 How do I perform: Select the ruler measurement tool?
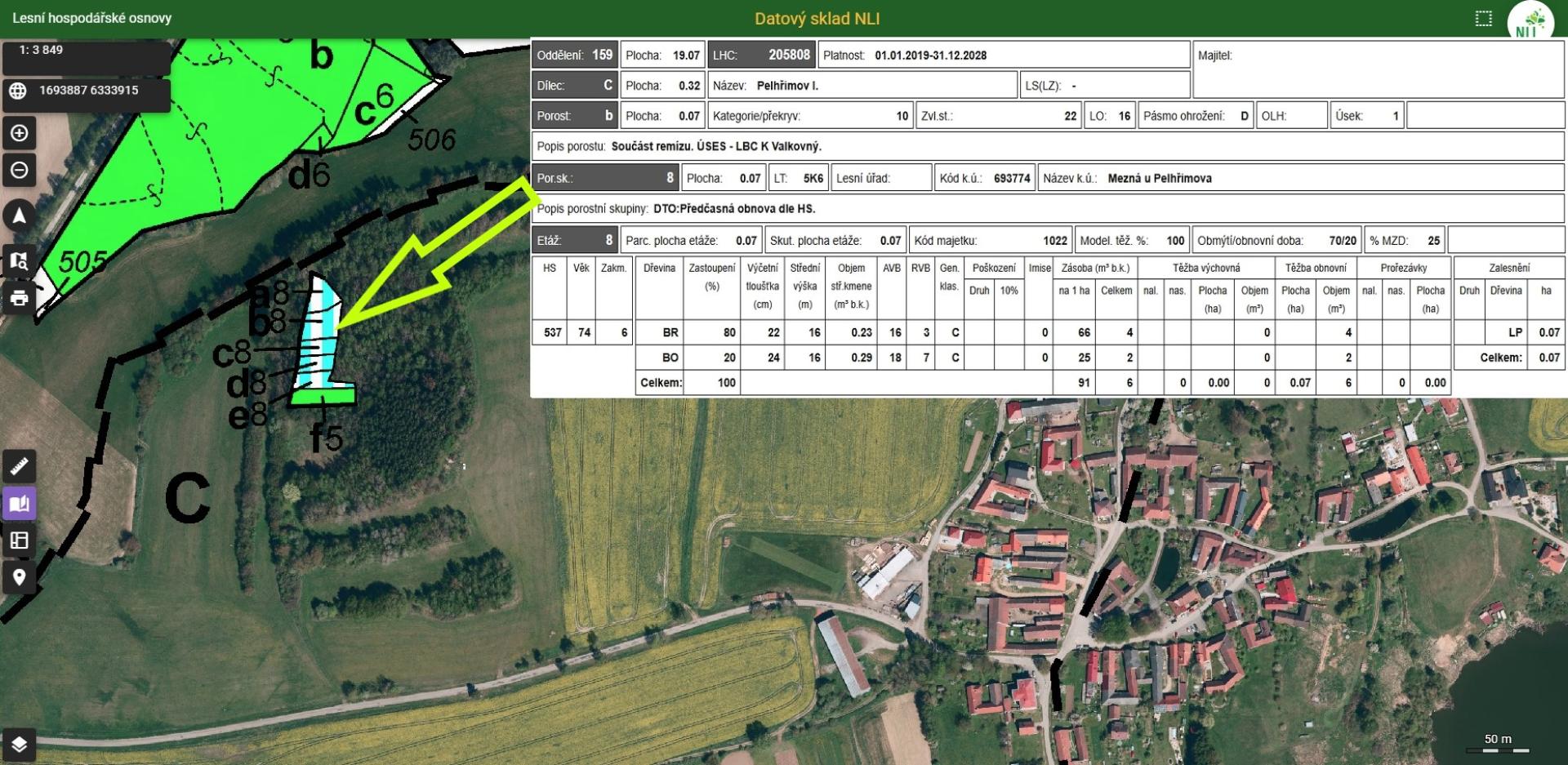(20, 466)
